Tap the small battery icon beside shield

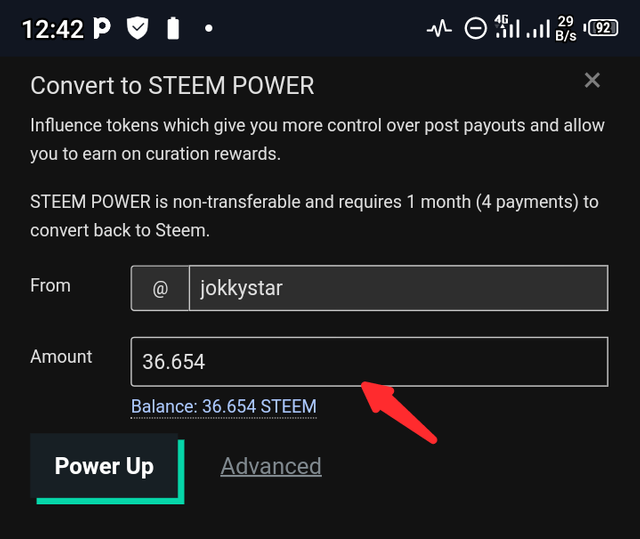pos(173,28)
